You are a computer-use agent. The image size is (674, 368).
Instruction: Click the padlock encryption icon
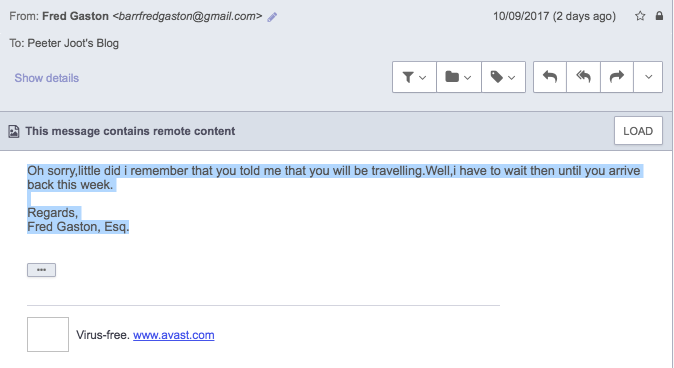pos(659,16)
